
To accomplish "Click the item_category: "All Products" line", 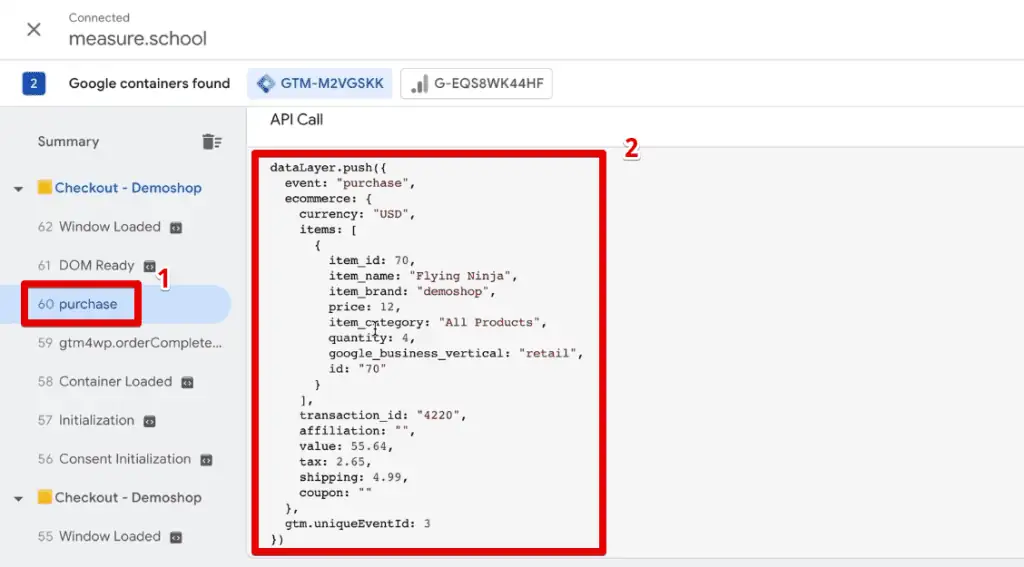I will 437,323.
